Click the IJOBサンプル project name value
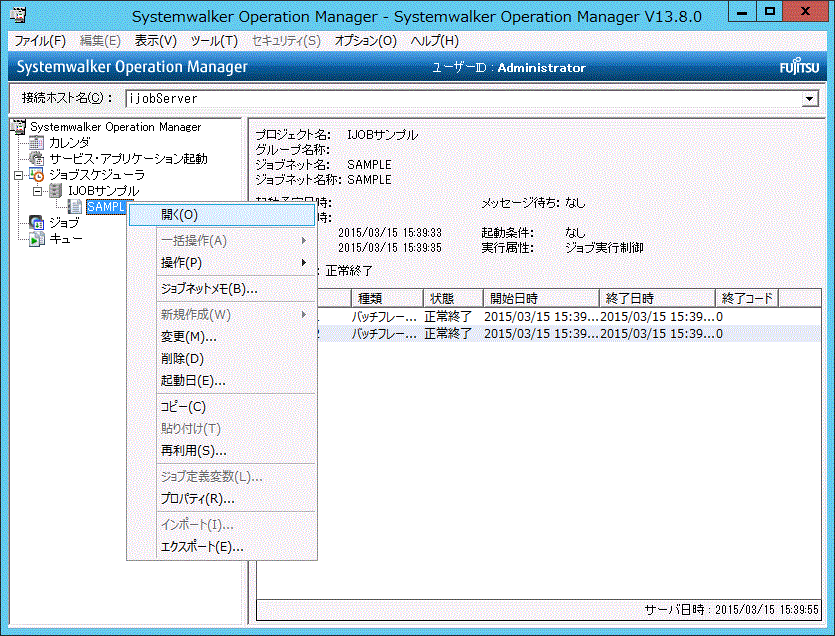This screenshot has width=835, height=636. pos(382,135)
